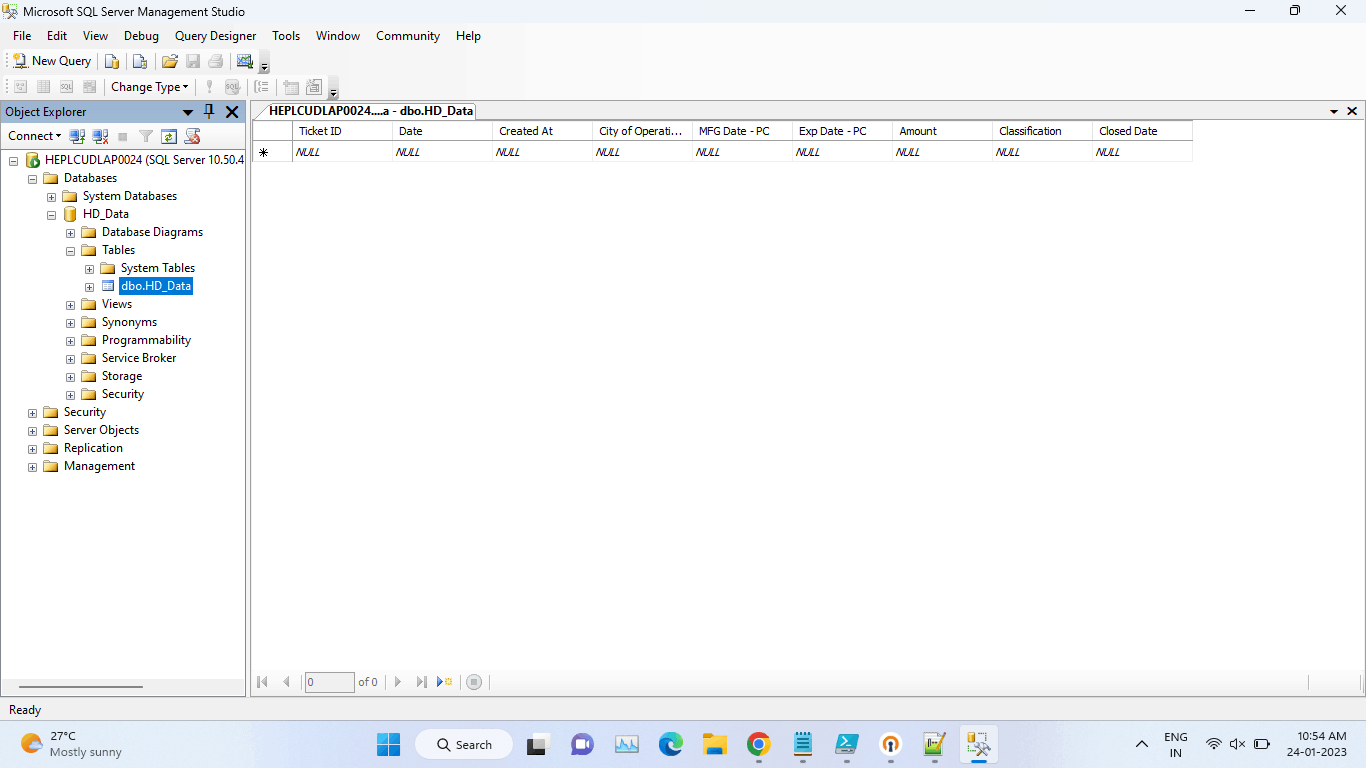Open File Explorer from taskbar
The height and width of the screenshot is (768, 1366).
(x=714, y=744)
